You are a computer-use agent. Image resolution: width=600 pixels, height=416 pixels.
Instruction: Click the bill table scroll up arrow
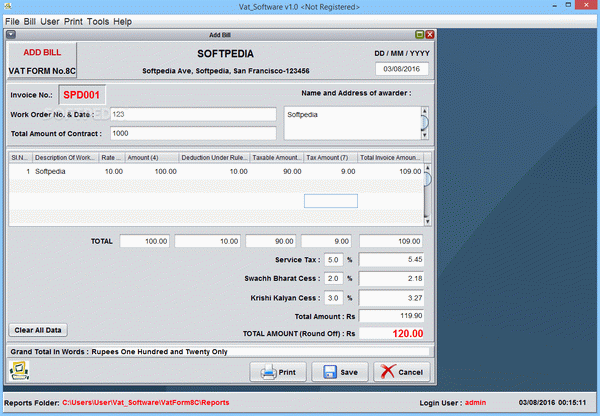(427, 168)
